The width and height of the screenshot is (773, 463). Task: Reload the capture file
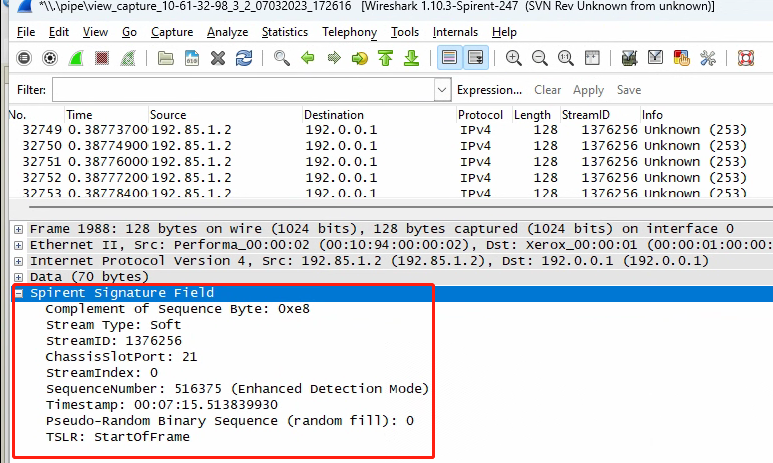tap(244, 58)
